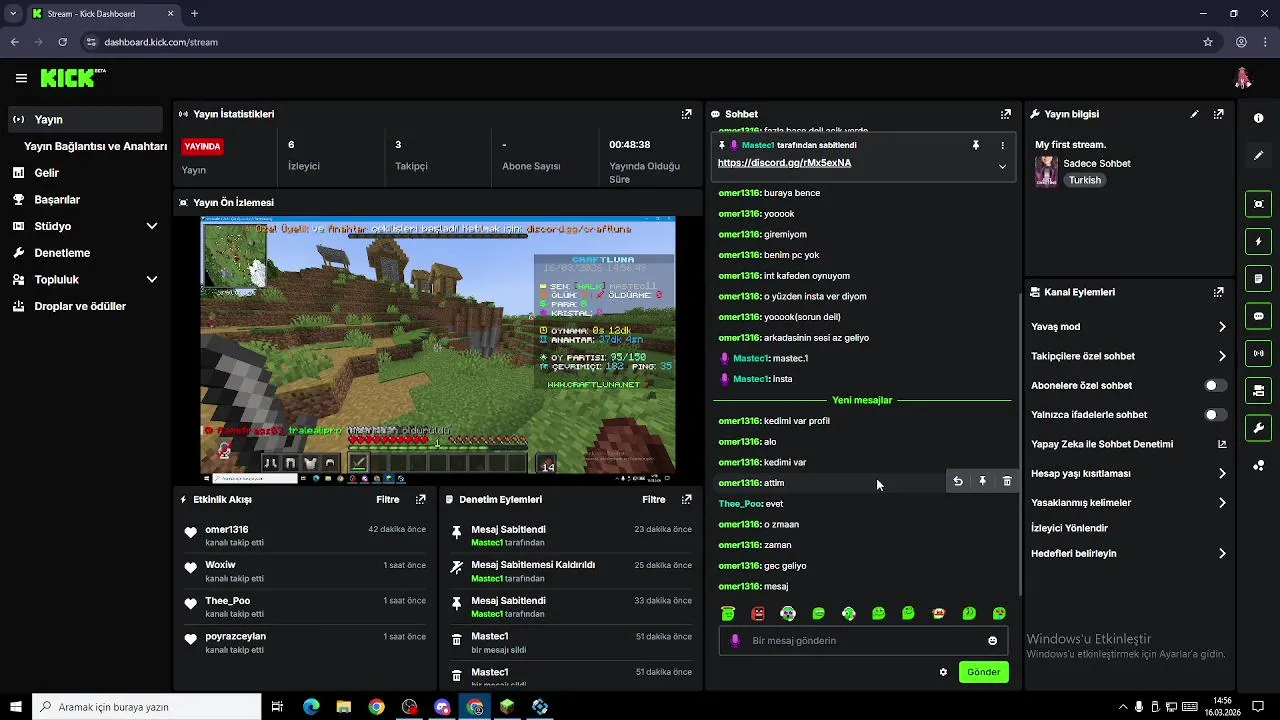
Task: Click İzleyici Yönlendir
Action: point(1069,528)
